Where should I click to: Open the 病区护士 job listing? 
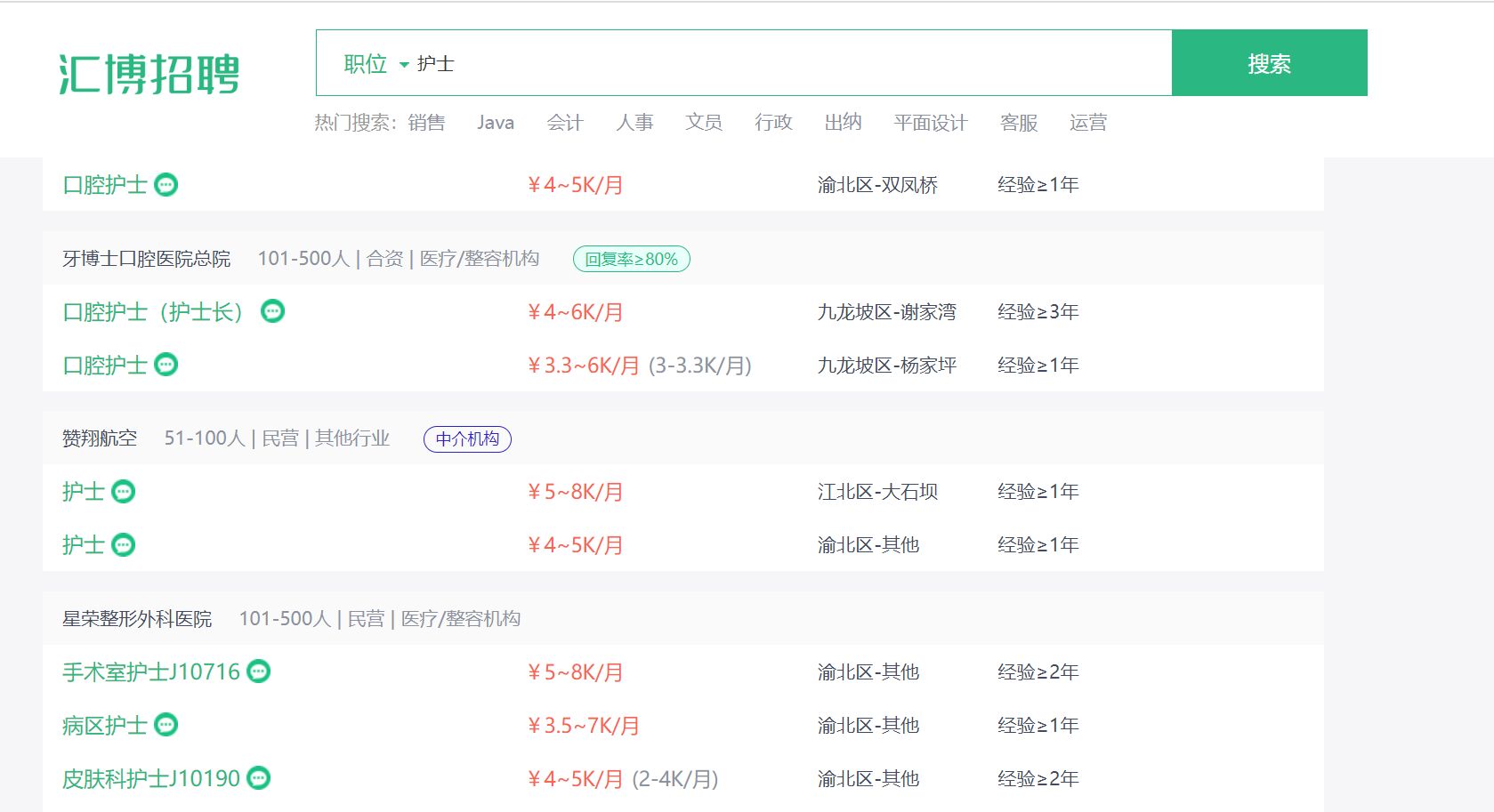[105, 726]
